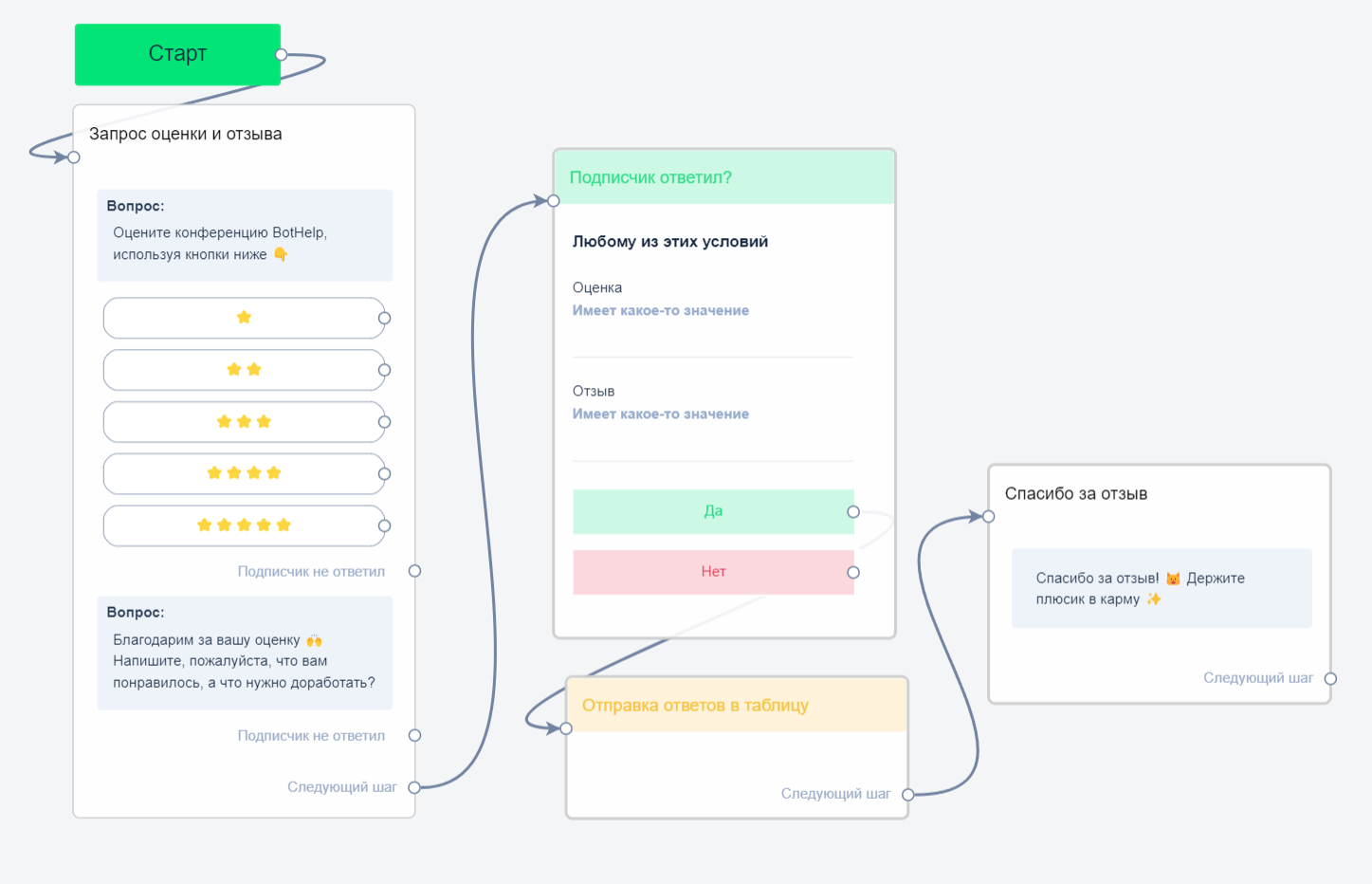The height and width of the screenshot is (884, 1372).
Task: Choose the five-star rating button
Action: tap(244, 525)
